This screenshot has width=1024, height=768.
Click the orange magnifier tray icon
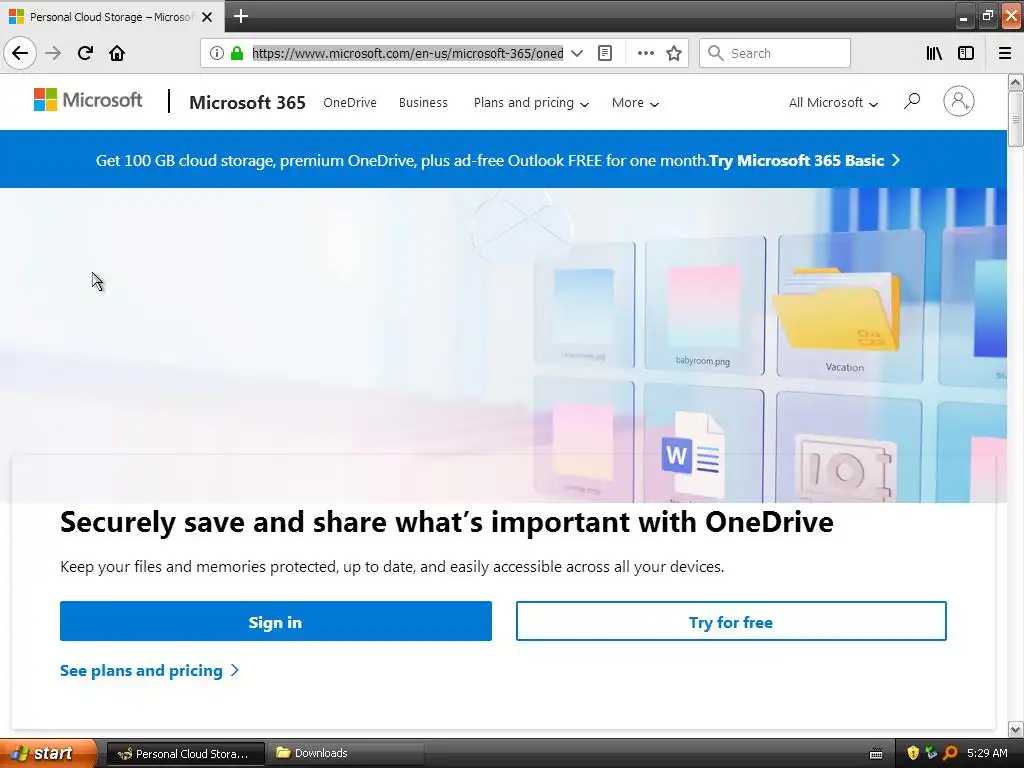pyautogui.click(x=950, y=753)
